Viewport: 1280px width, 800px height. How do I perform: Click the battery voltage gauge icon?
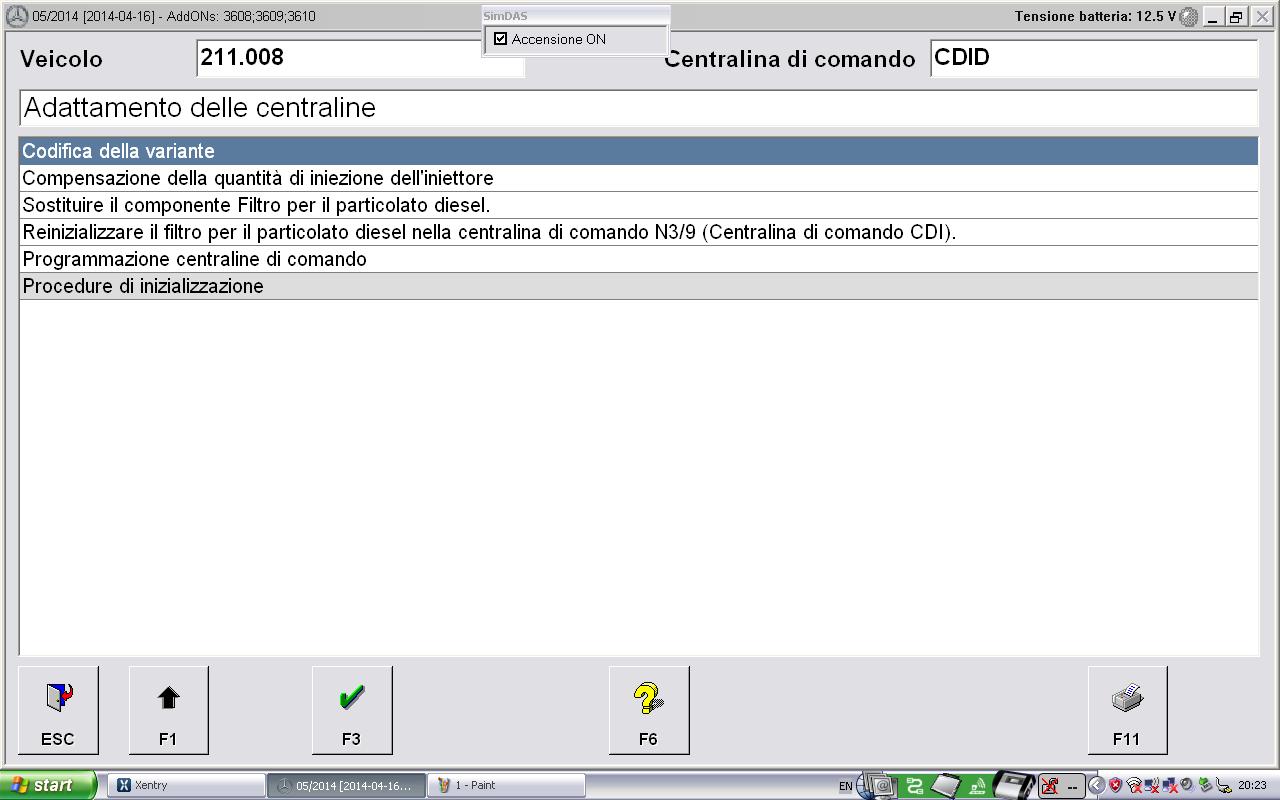[x=1189, y=16]
